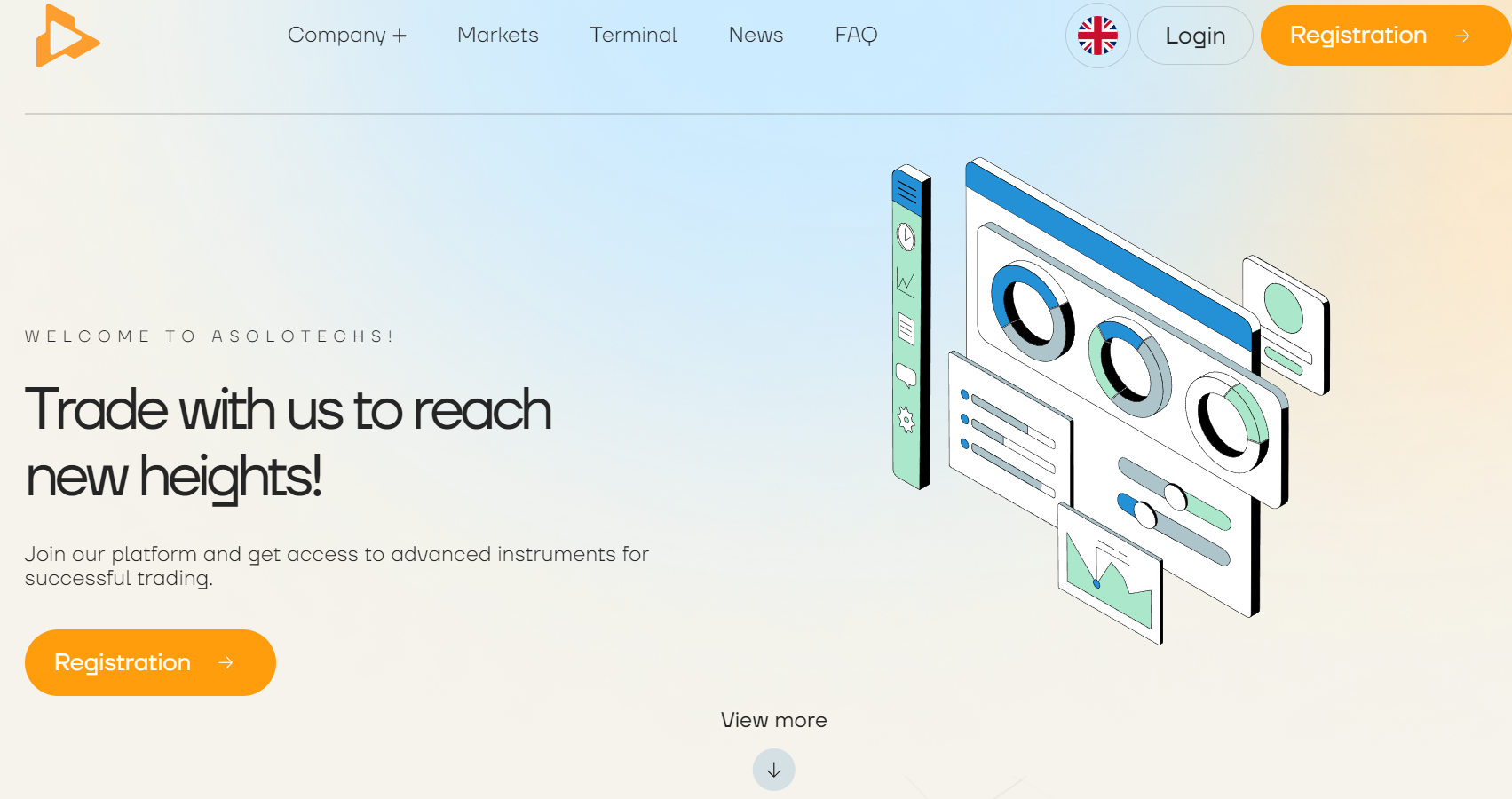Click the View more text
Viewport: 1512px width, 799px height.
[x=773, y=720]
